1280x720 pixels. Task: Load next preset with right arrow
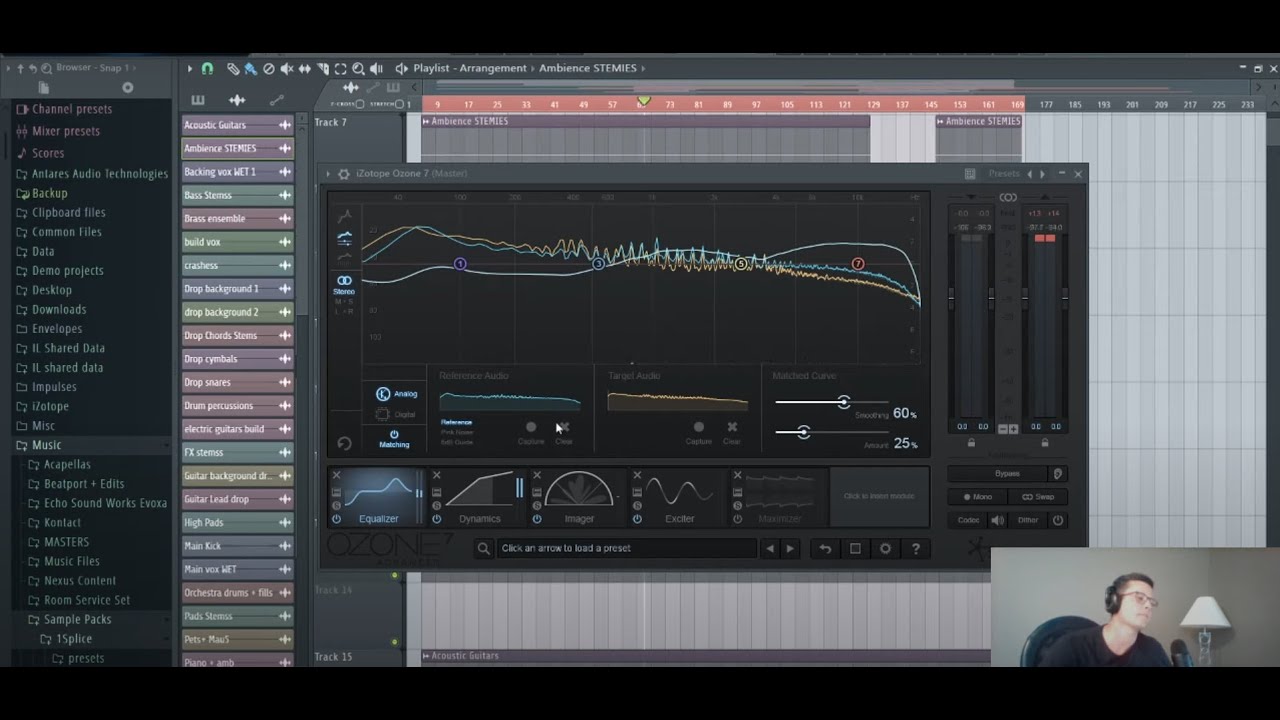(790, 548)
